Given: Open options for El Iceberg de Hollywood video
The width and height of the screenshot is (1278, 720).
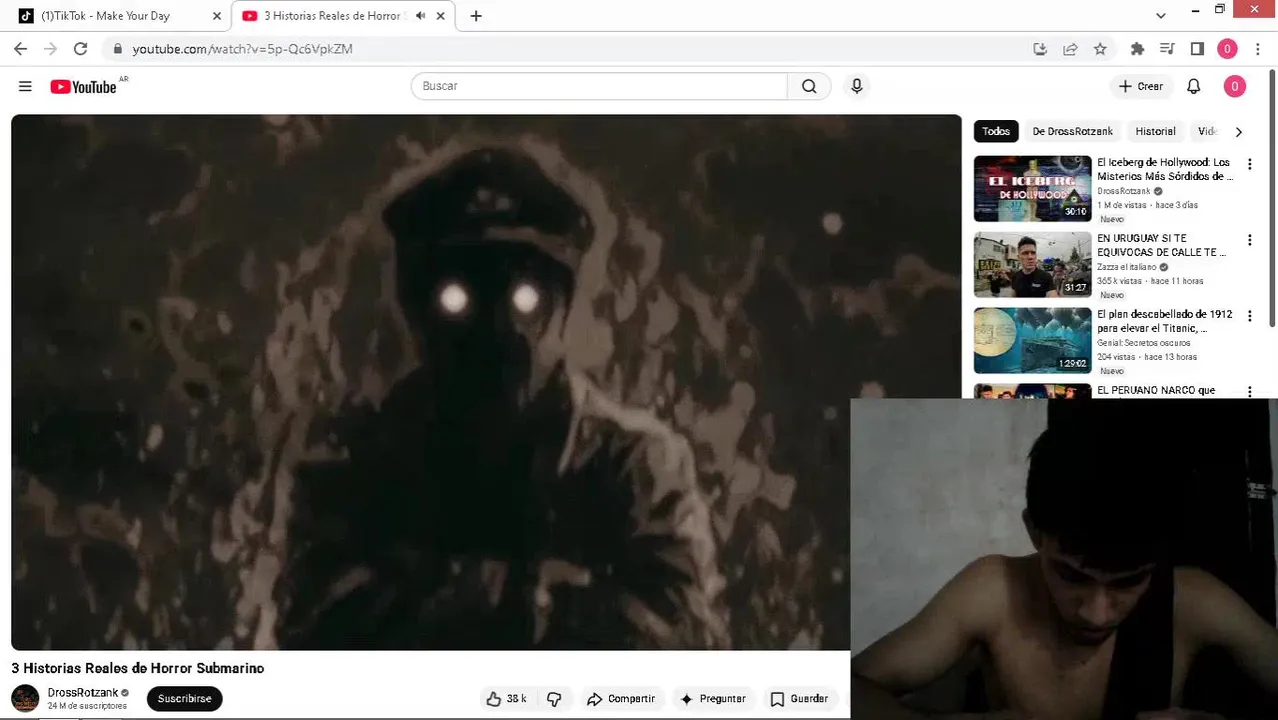Looking at the screenshot, I should coord(1249,164).
